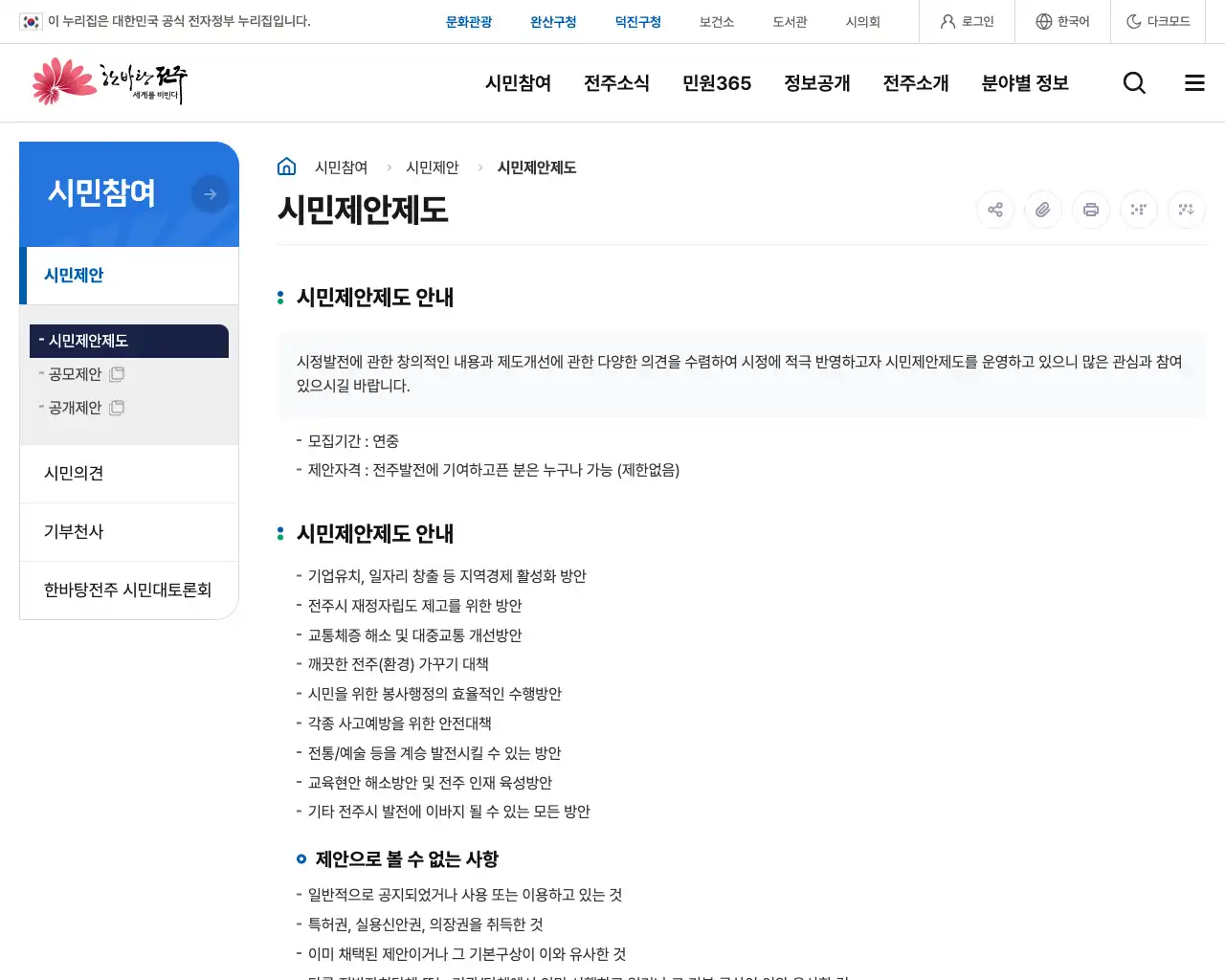The height and width of the screenshot is (980, 1225).
Task: Click text '특허권, 실용신안권, 의장권을 취득한 것'
Action: point(425,924)
